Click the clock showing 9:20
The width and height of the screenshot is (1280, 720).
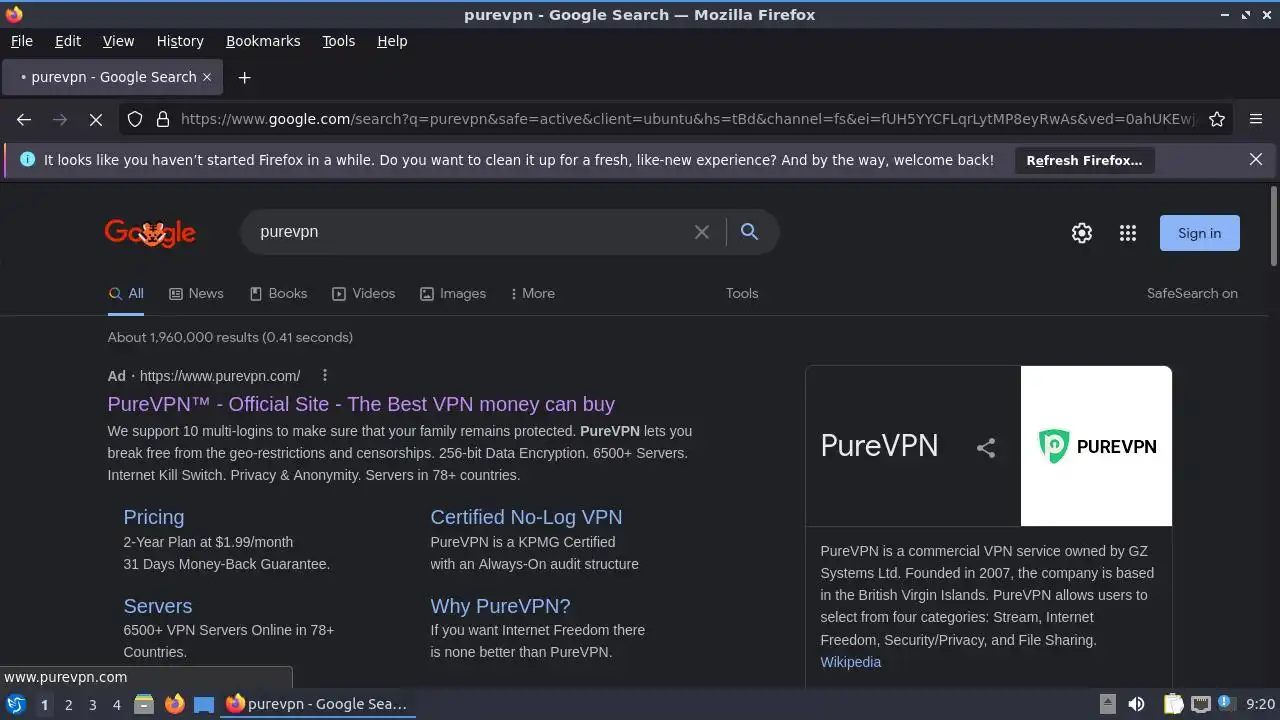coord(1260,704)
